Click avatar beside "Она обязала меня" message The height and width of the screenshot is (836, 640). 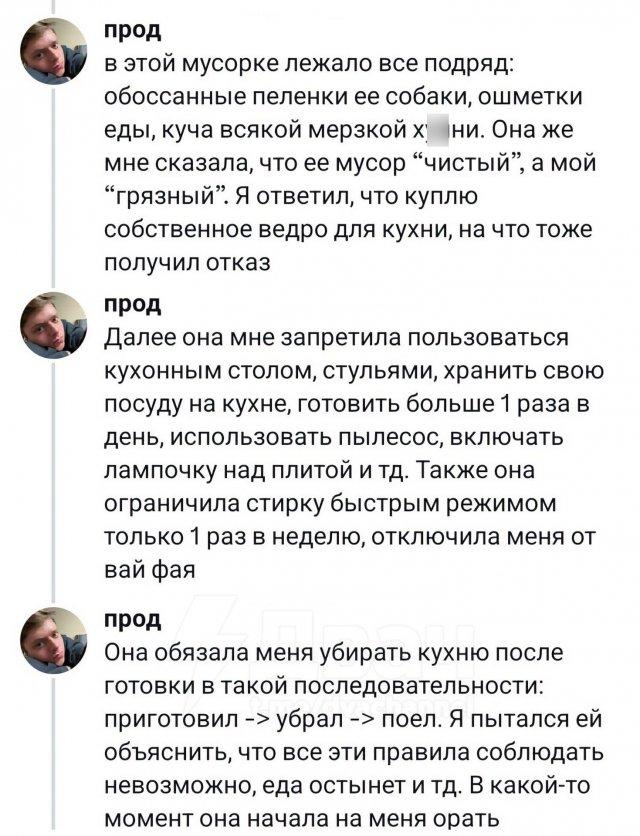tap(55, 641)
